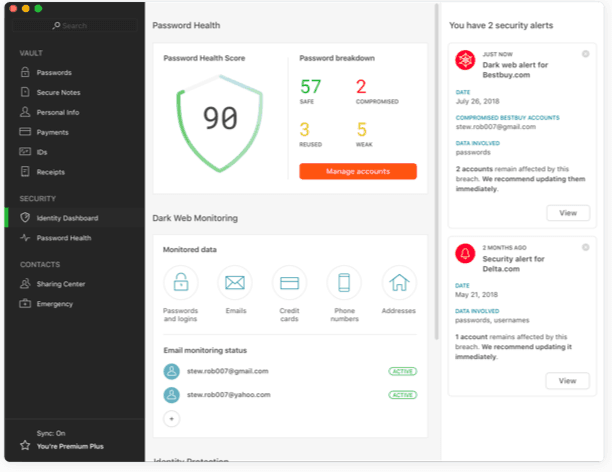Open Password Health in sidebar
612x472 pixels.
[x=63, y=238]
